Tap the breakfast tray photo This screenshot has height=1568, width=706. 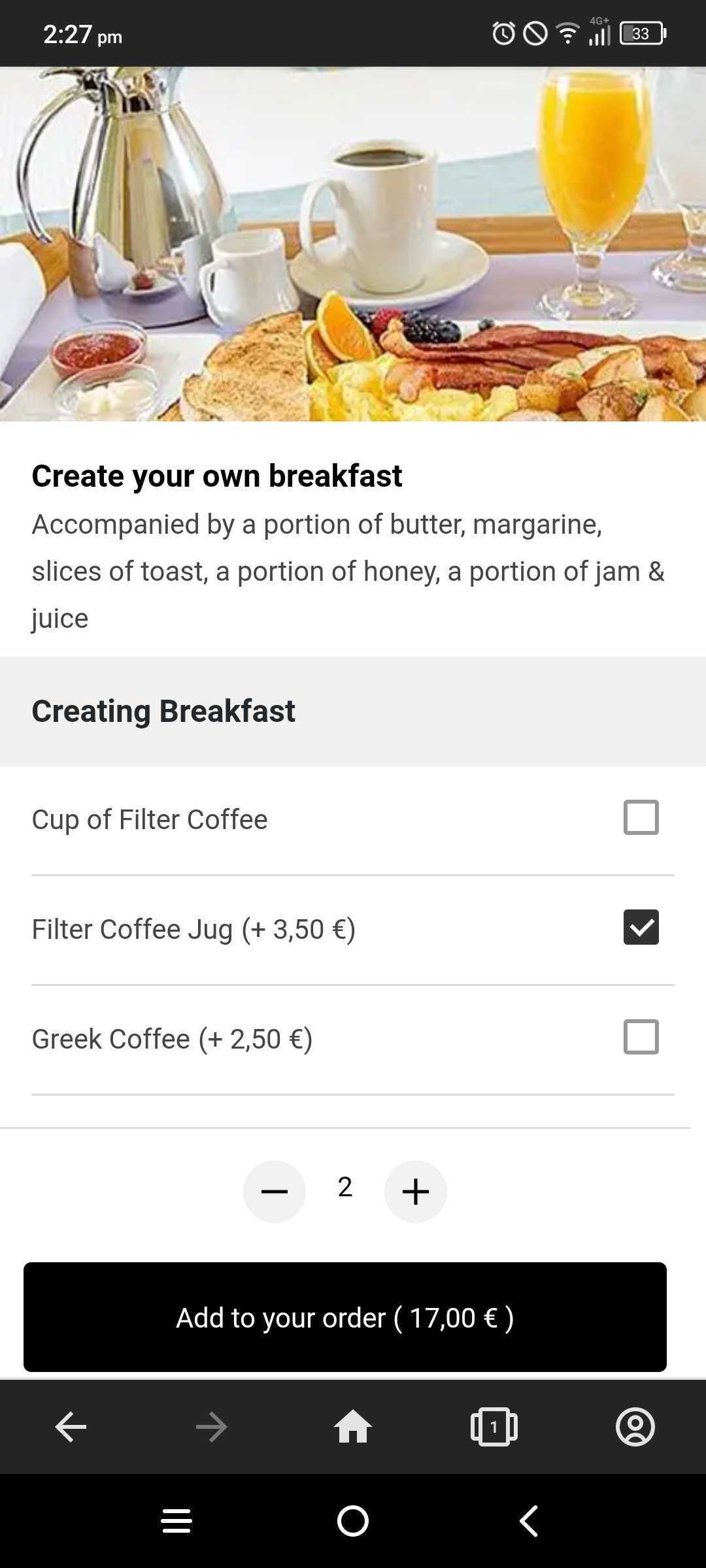point(353,244)
